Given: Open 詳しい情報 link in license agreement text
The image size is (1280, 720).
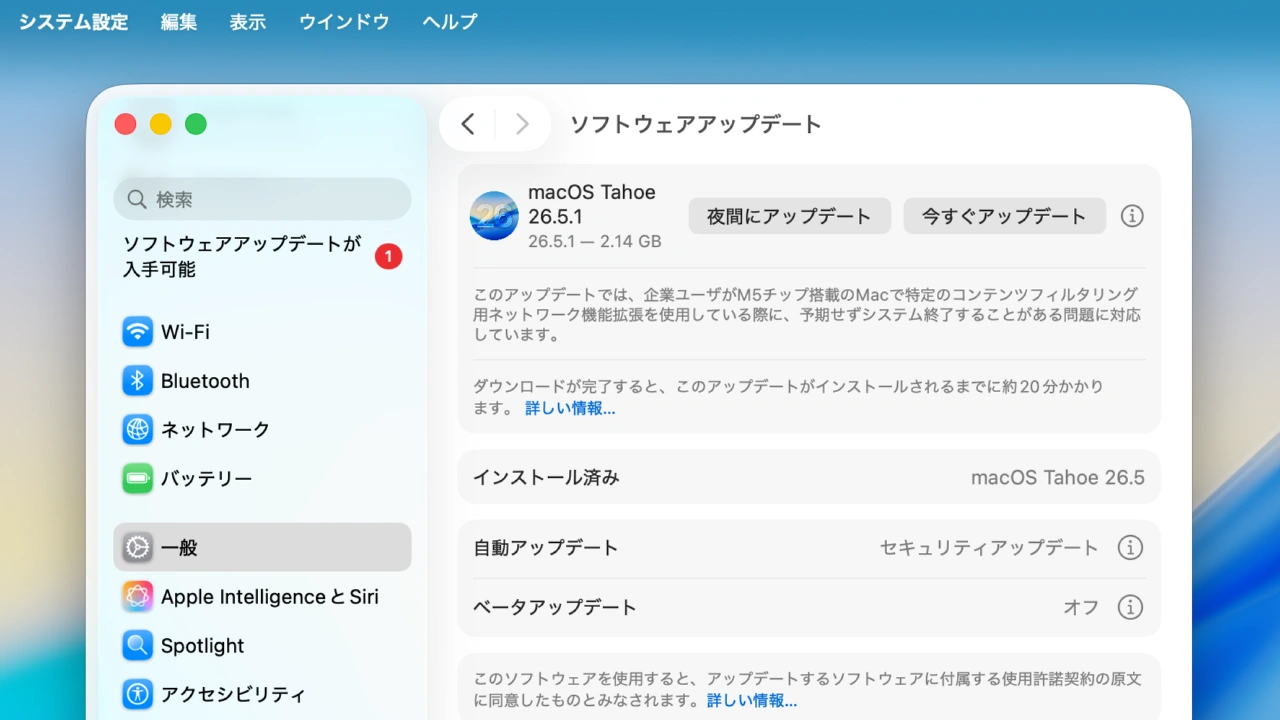Looking at the screenshot, I should tap(752, 701).
